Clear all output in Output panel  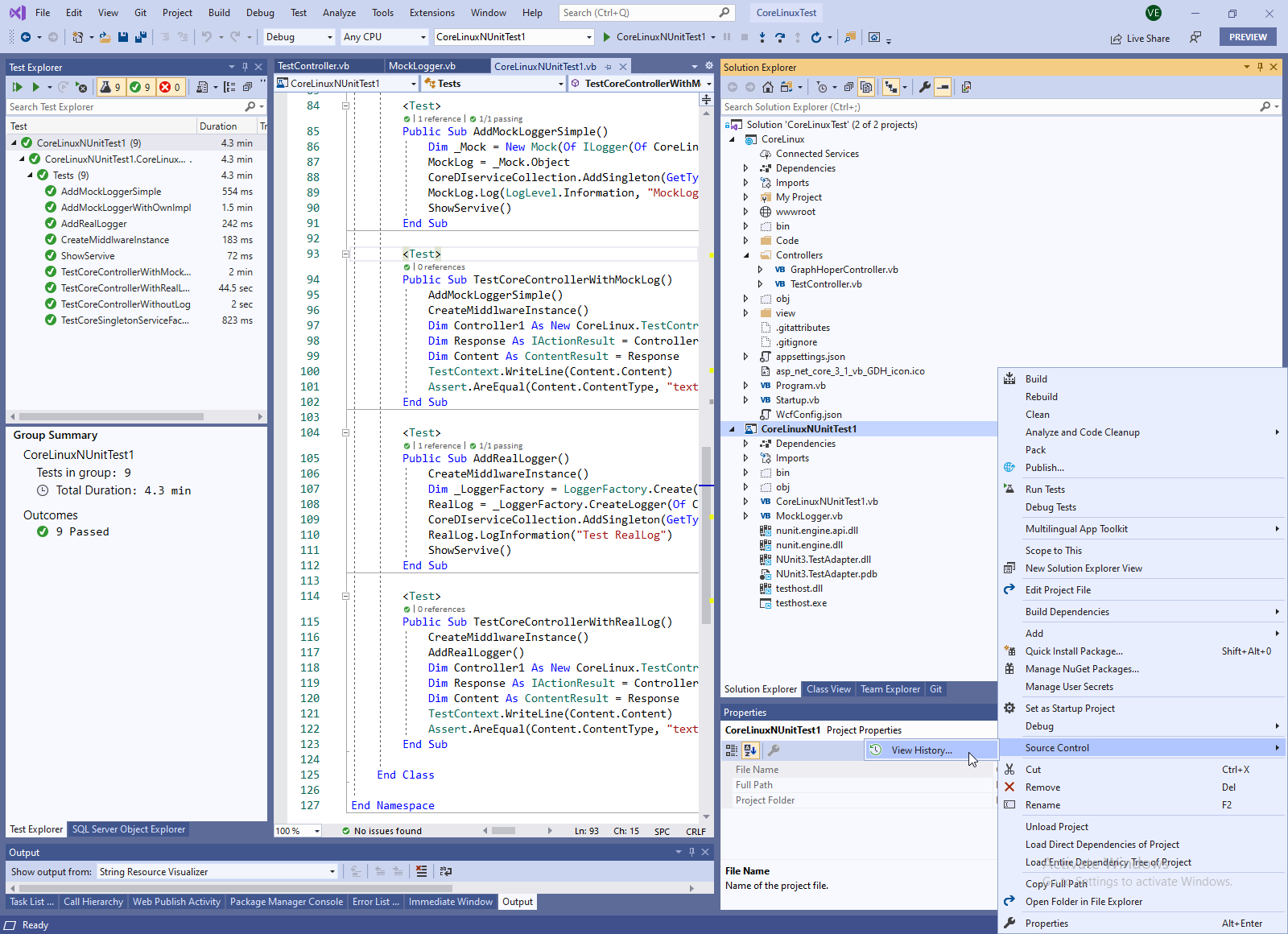pyautogui.click(x=421, y=871)
